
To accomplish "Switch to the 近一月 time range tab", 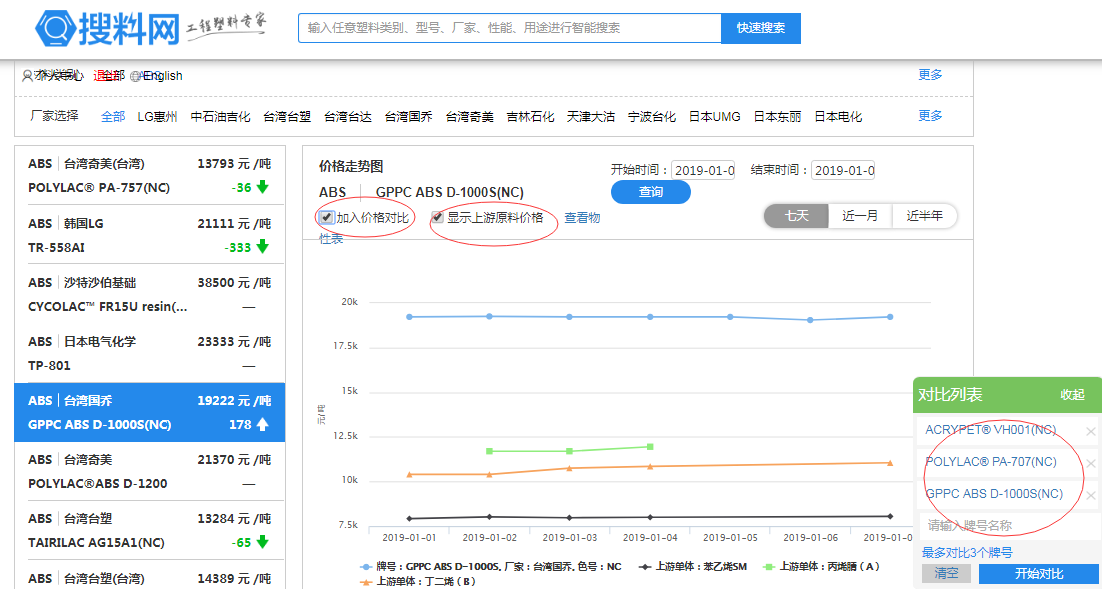I will point(860,216).
